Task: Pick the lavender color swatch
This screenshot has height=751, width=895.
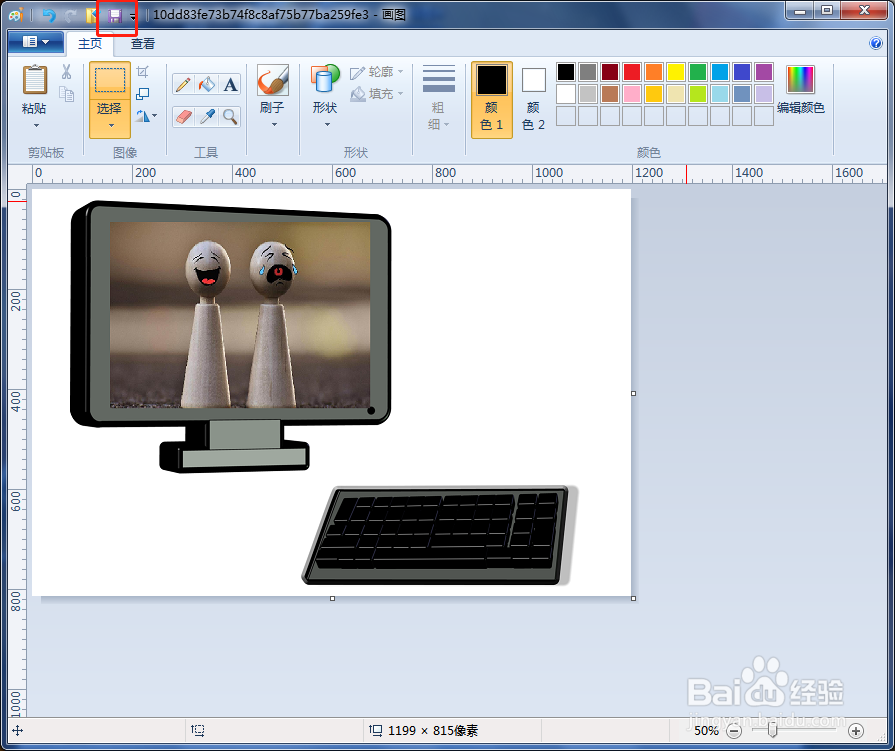Action: (x=764, y=94)
